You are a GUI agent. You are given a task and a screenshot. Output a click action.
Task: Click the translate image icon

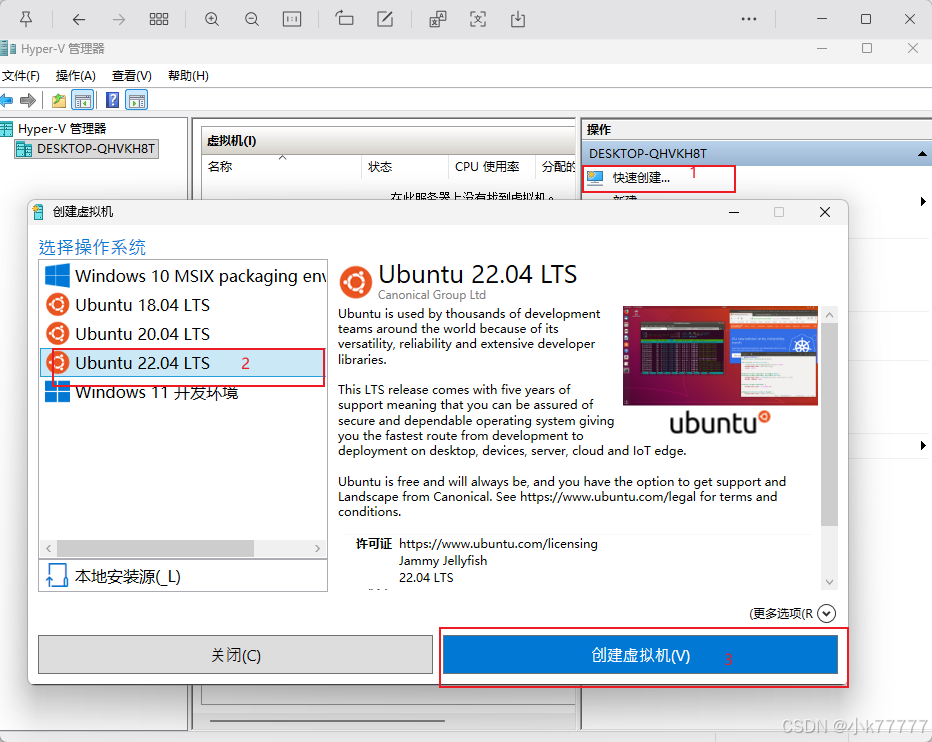click(x=438, y=19)
